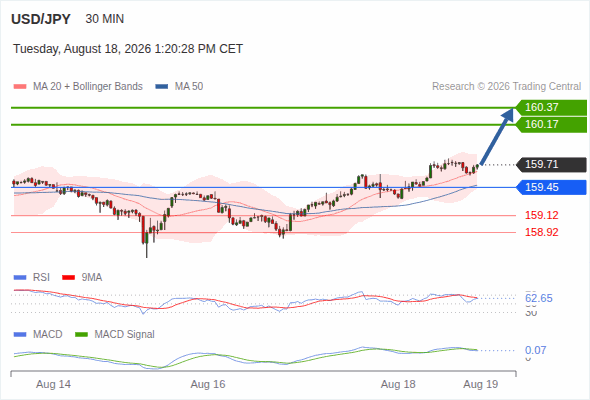590x400 pixels.
Task: Click the blue MACD legend swatch
Action: click(20, 335)
